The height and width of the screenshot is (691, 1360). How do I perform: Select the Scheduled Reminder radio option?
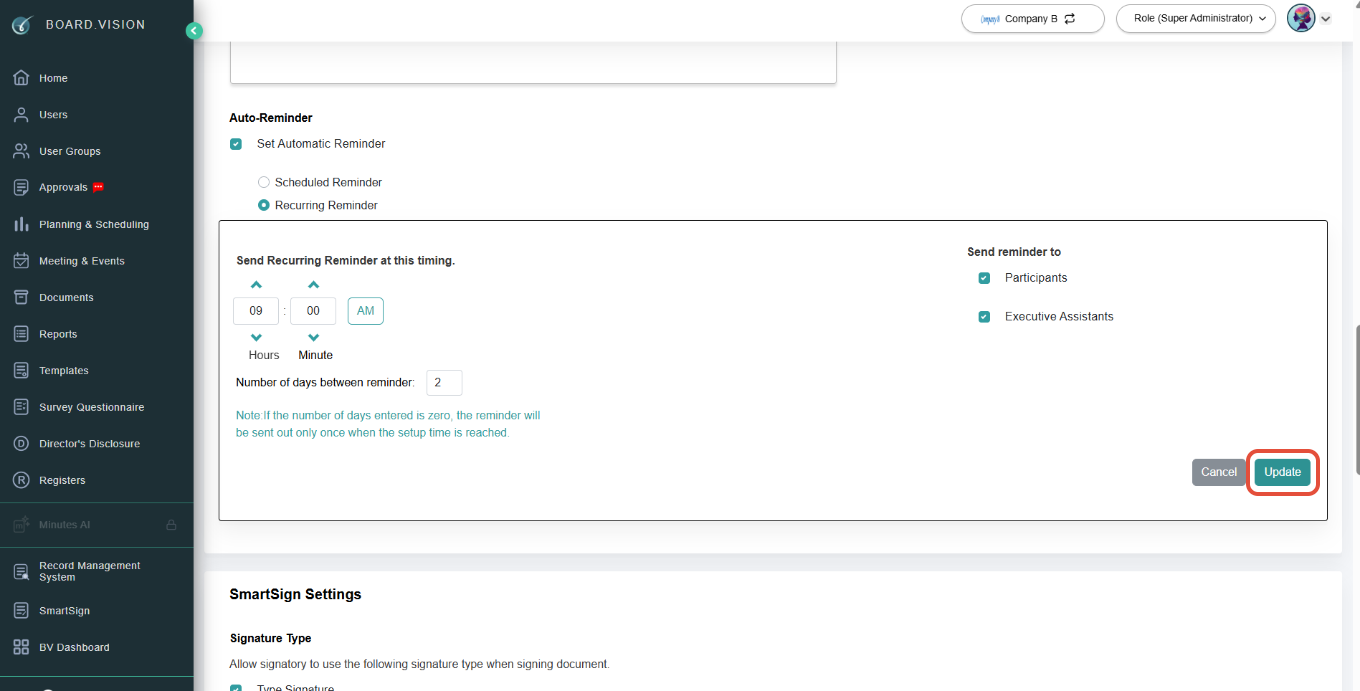[264, 182]
